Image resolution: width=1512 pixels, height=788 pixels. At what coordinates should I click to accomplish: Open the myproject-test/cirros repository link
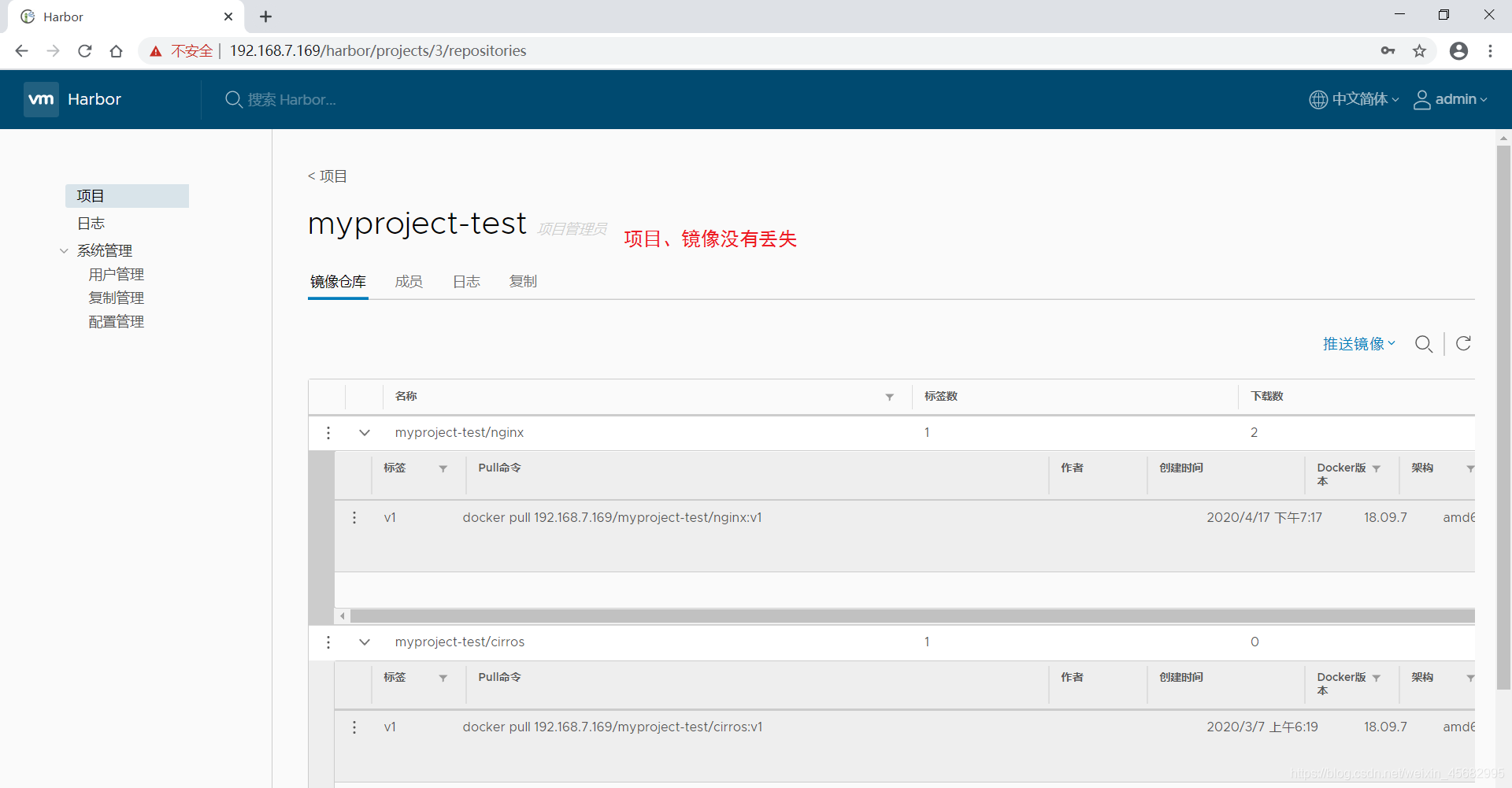coord(460,642)
